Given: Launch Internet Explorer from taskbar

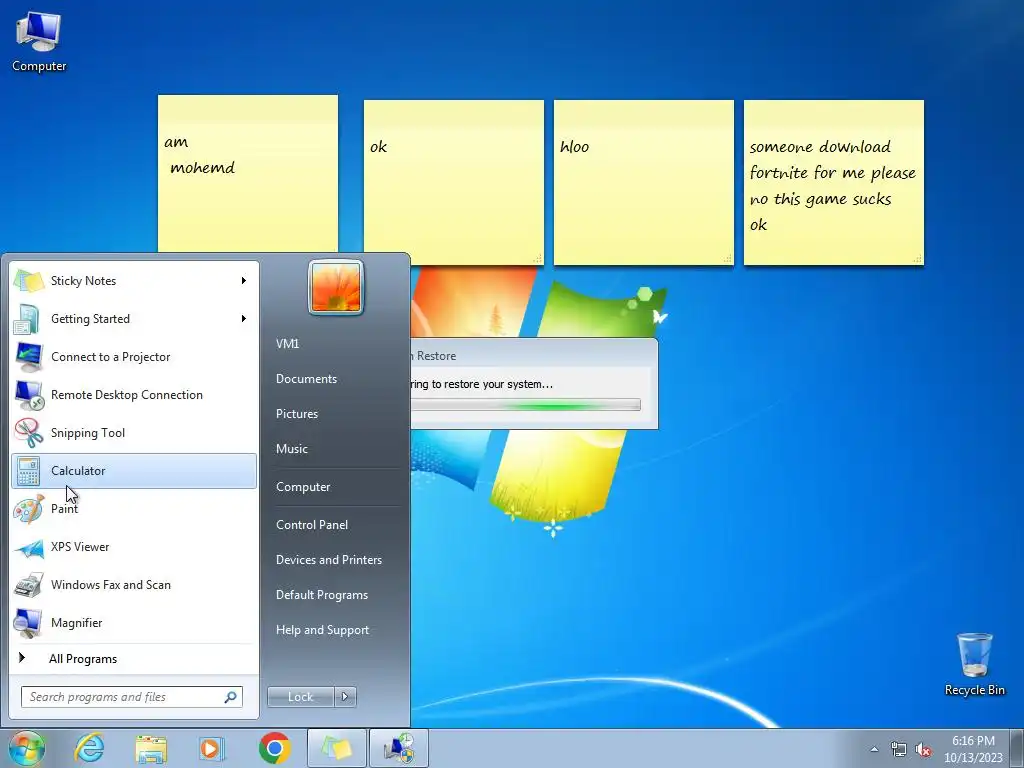Looking at the screenshot, I should tap(89, 748).
